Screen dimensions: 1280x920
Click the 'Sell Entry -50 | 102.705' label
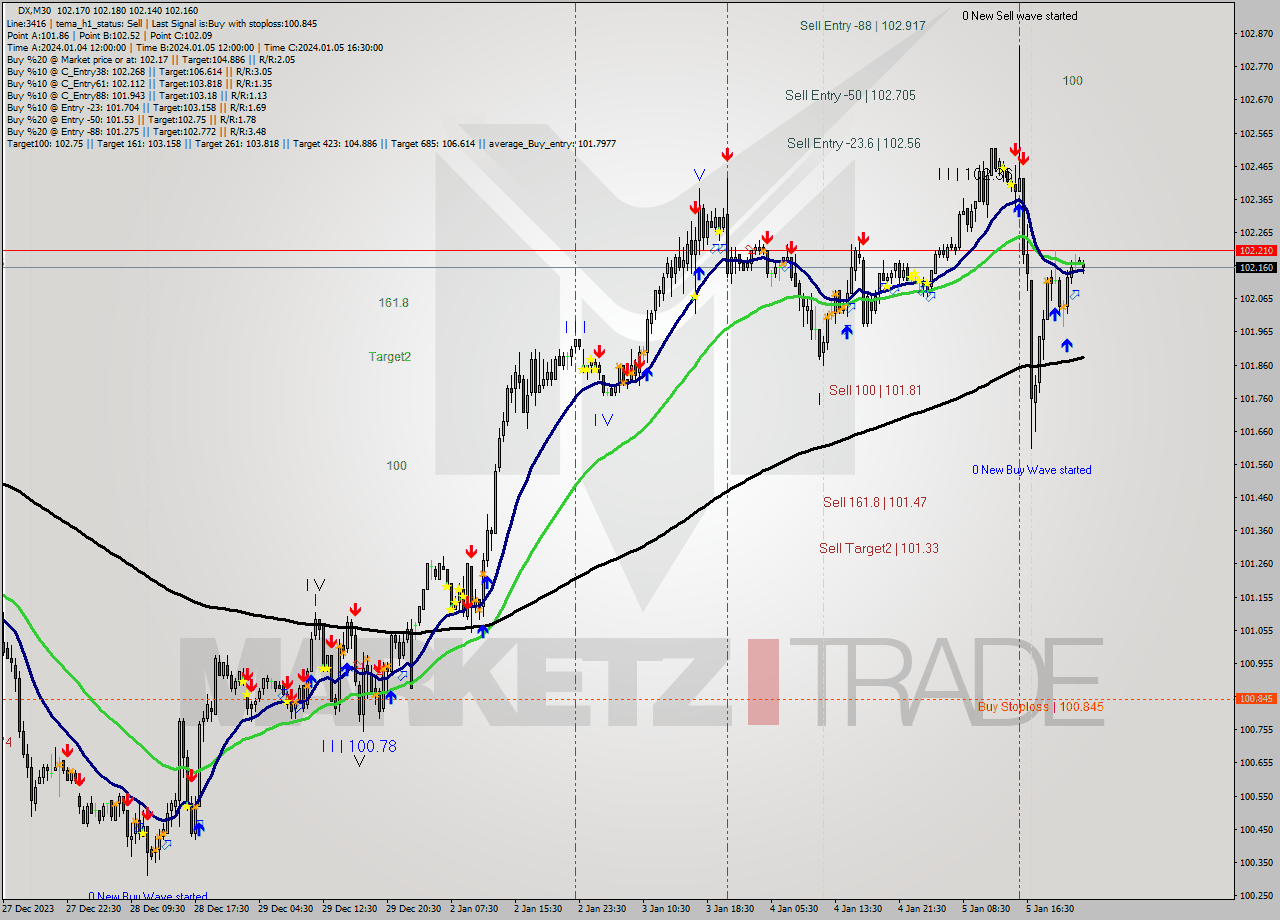coord(850,95)
